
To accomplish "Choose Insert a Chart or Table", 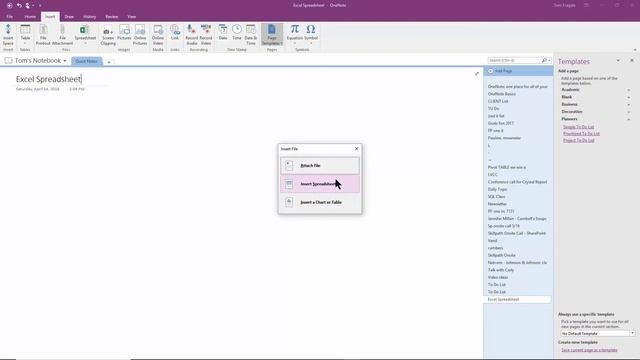I will tap(320, 202).
